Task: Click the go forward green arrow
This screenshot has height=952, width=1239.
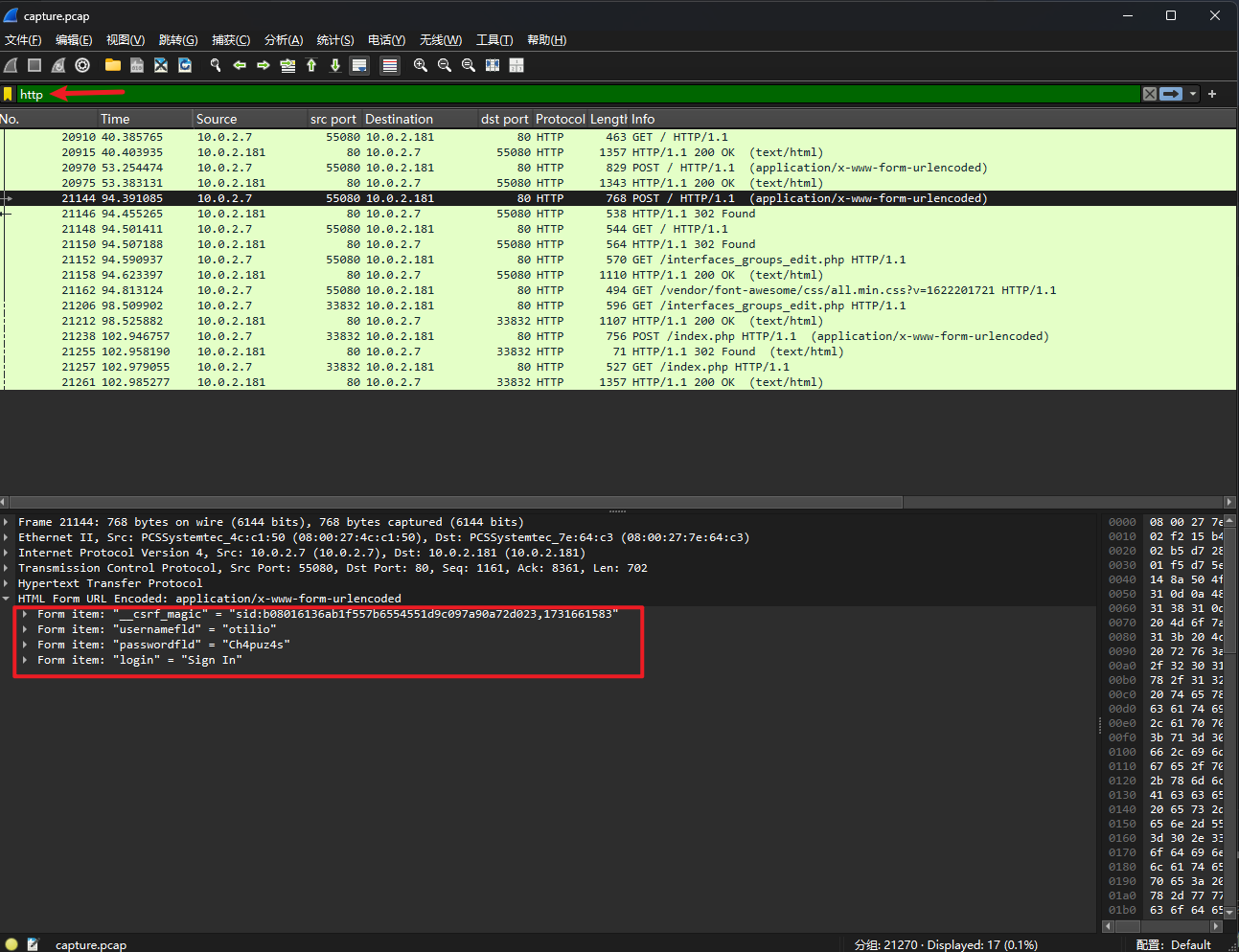Action: [263, 65]
